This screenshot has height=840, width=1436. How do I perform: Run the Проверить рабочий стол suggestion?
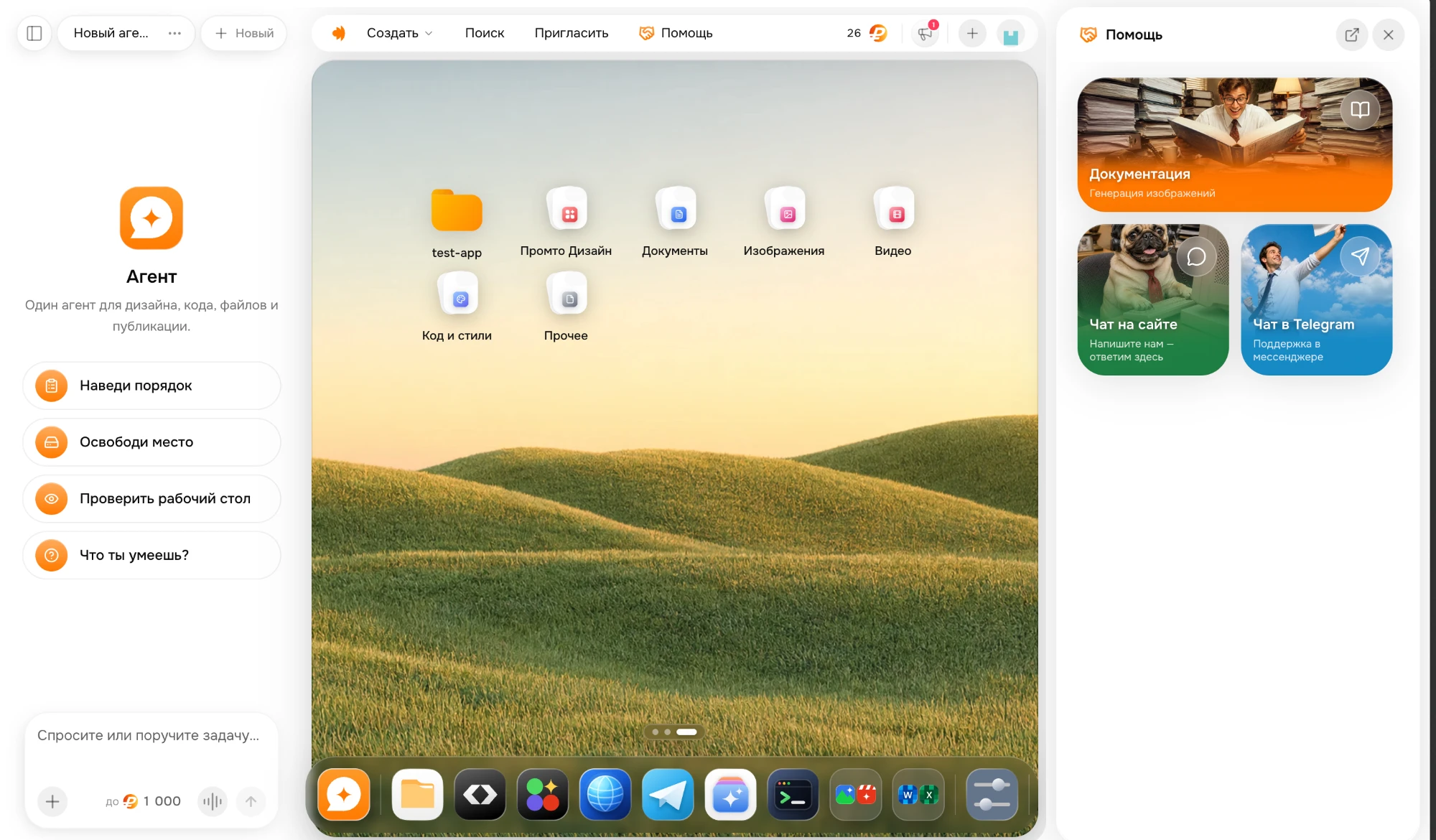click(151, 498)
